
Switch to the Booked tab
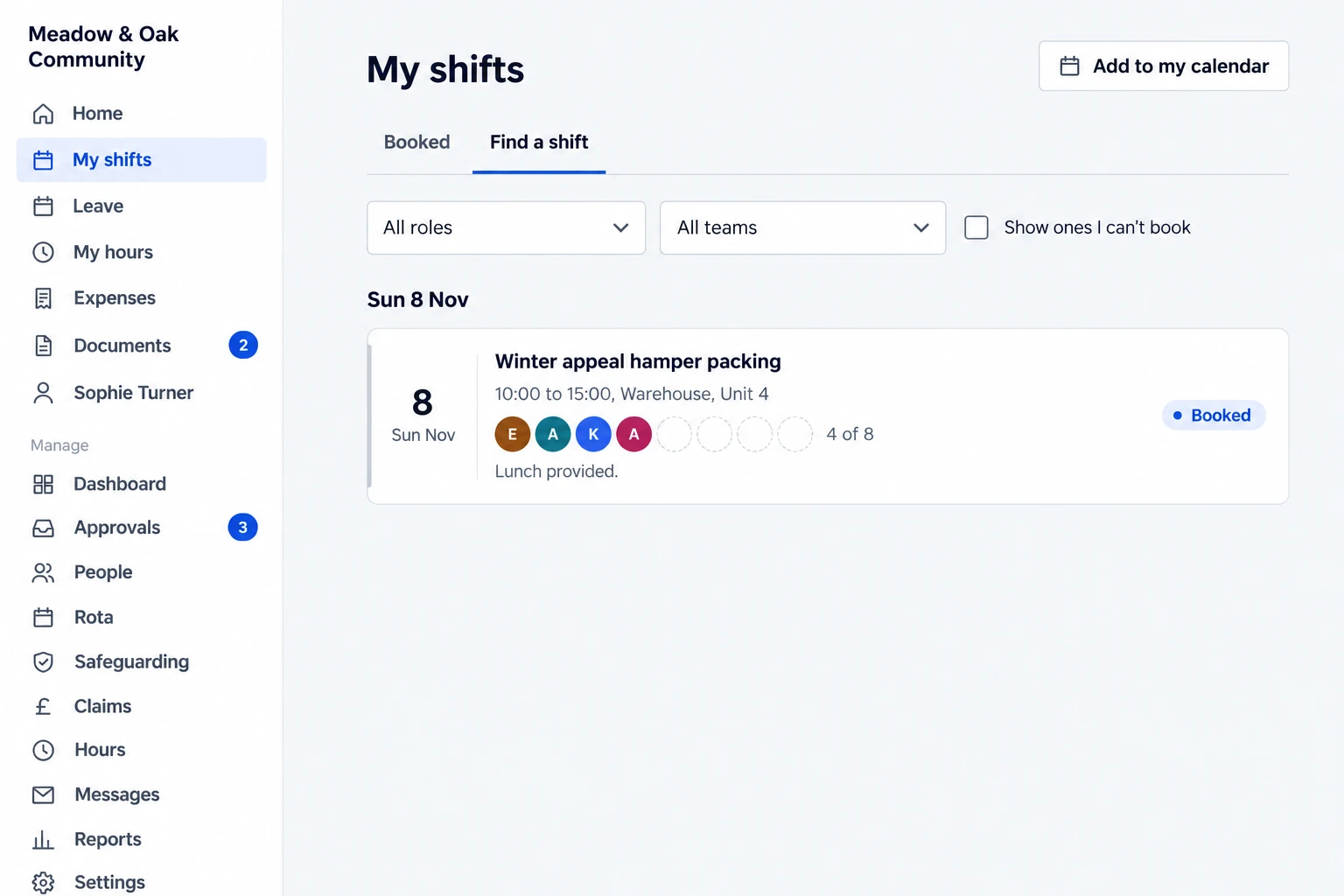416,142
